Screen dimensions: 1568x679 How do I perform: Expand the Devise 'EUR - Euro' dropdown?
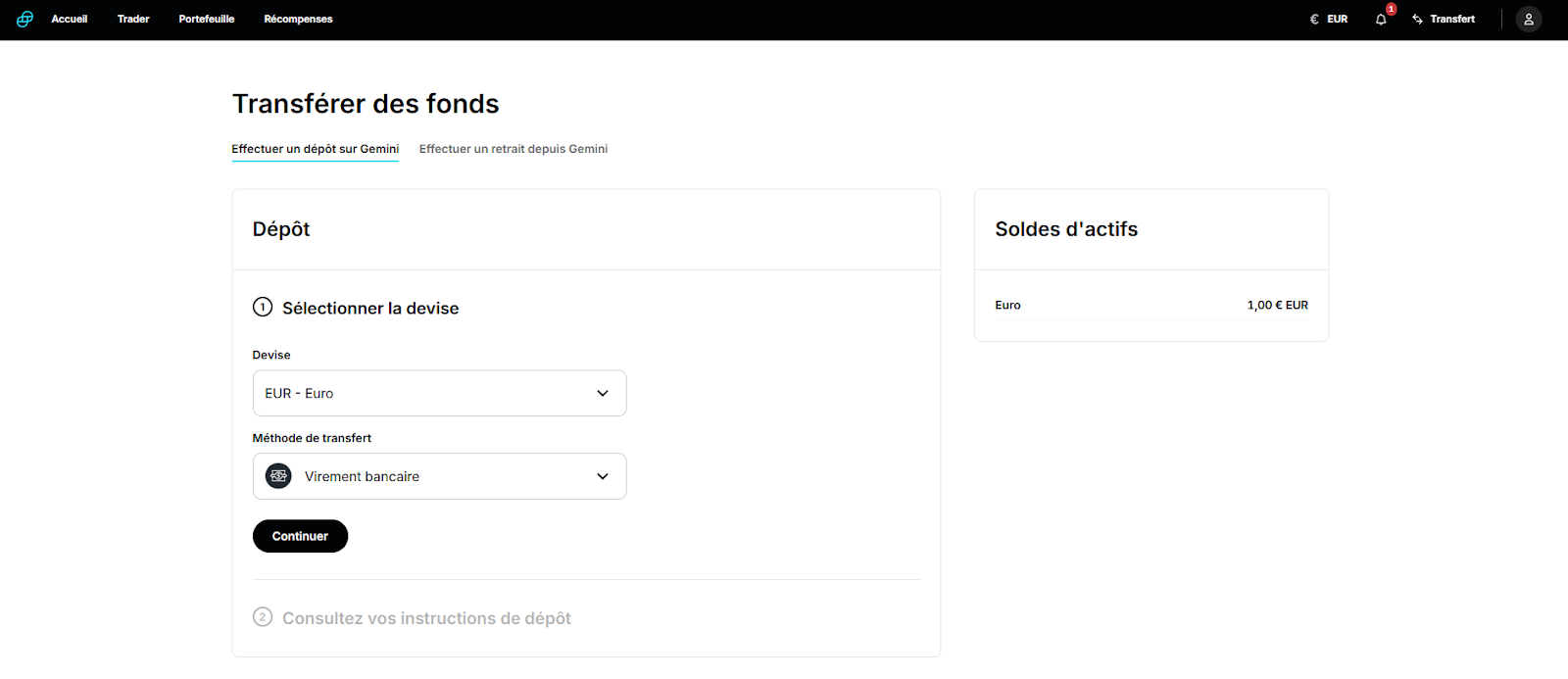point(439,393)
